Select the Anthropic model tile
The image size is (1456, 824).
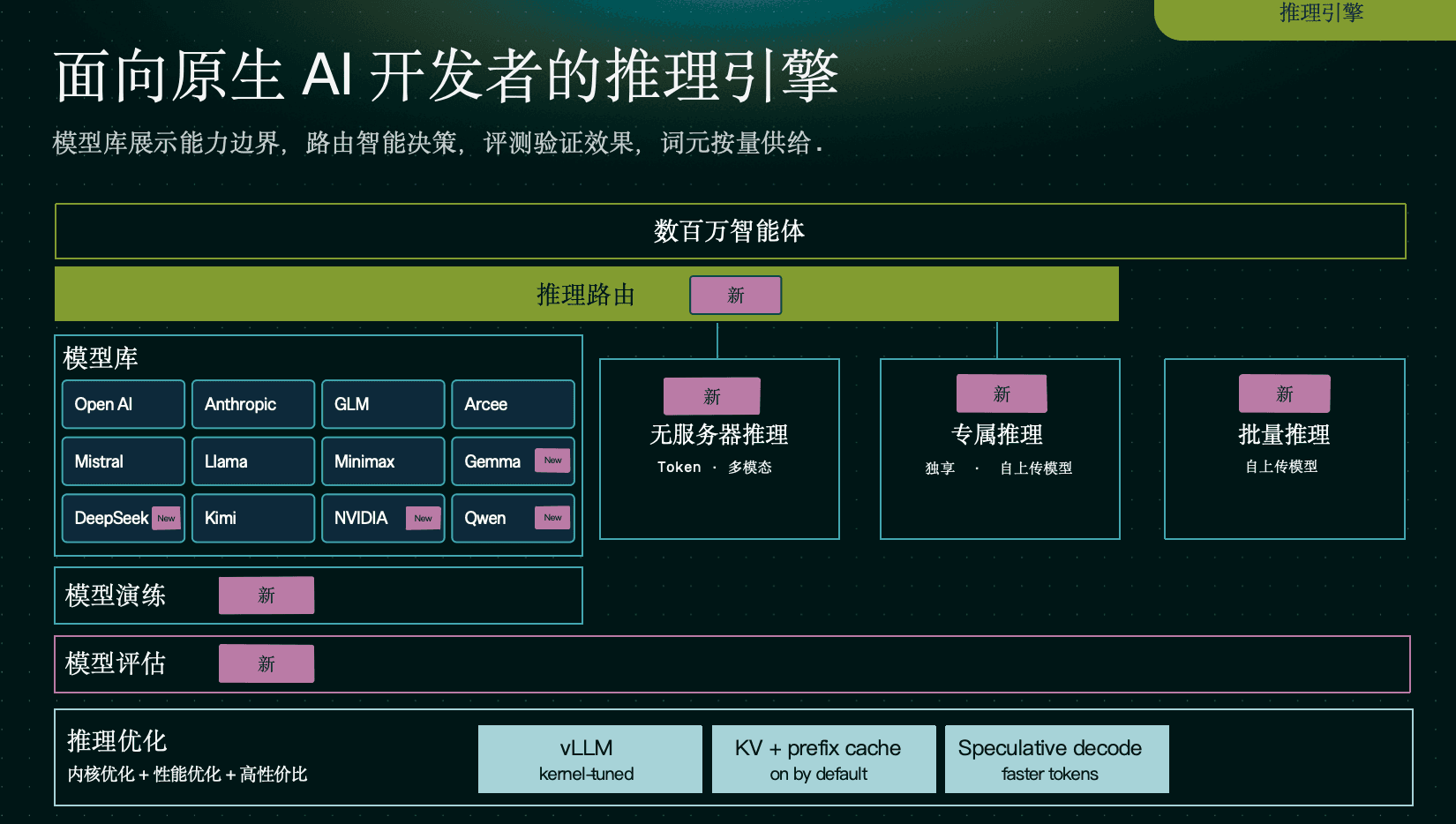pos(253,404)
